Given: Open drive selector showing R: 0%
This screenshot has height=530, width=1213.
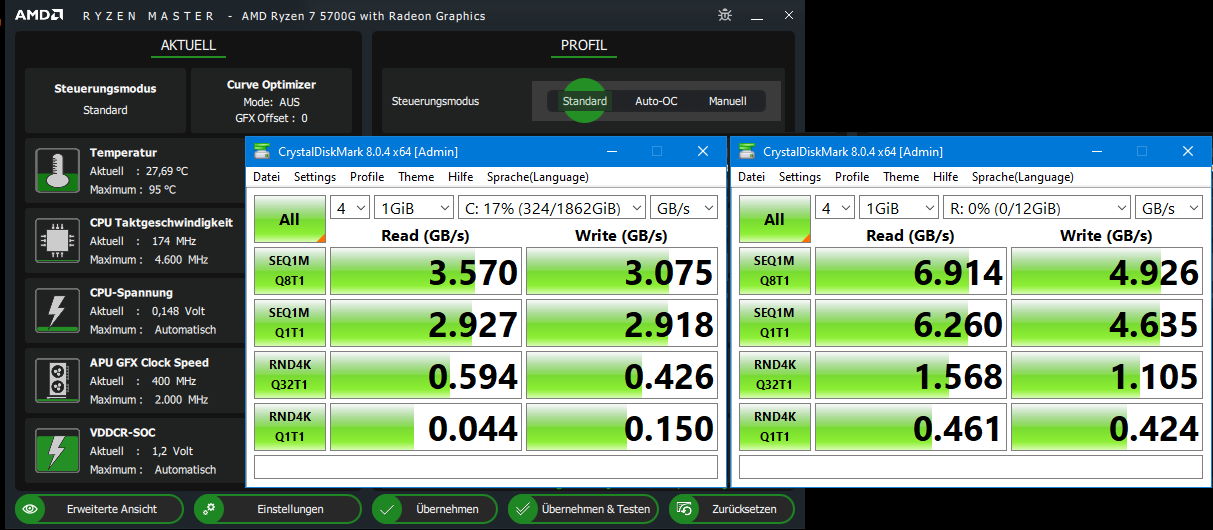Looking at the screenshot, I should click(1036, 208).
